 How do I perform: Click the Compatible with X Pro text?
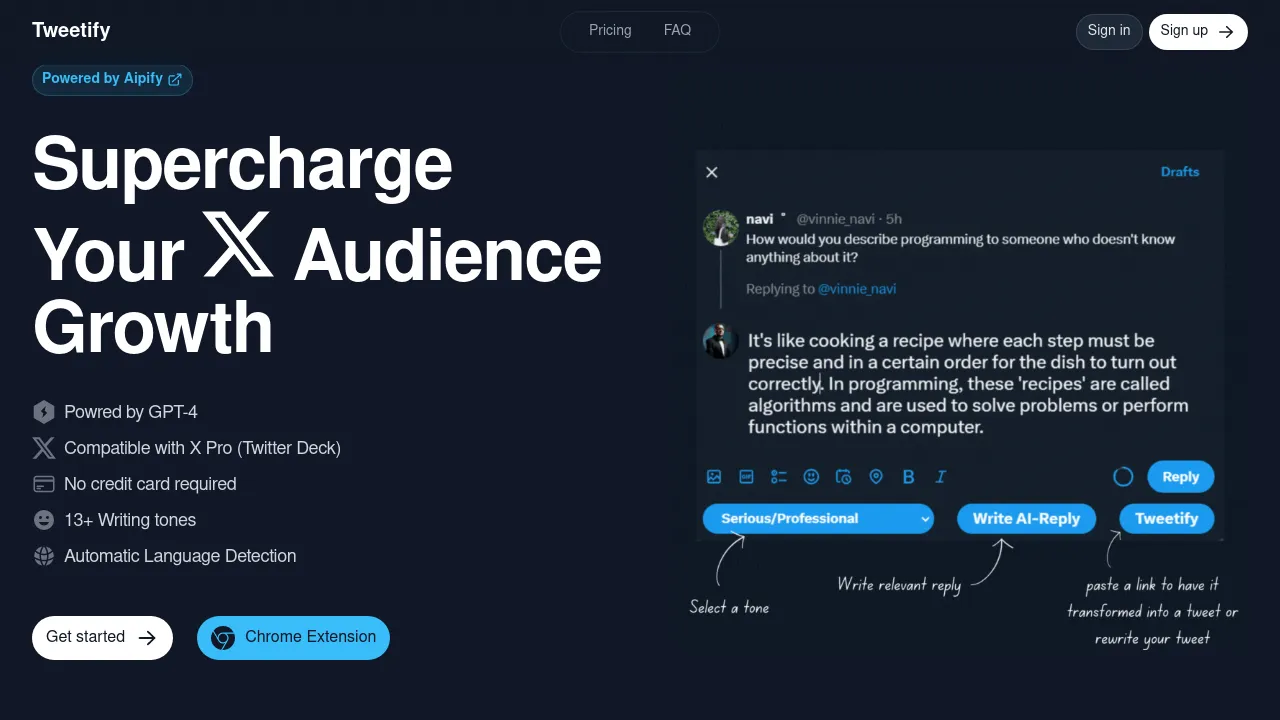(202, 448)
